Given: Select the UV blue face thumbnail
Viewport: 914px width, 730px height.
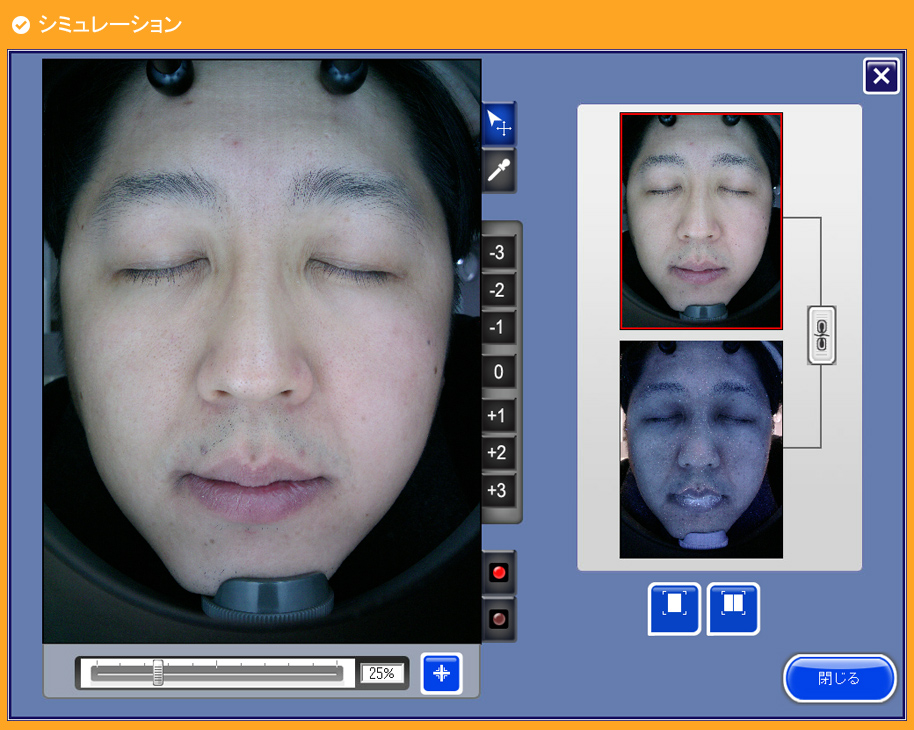Looking at the screenshot, I should click(x=701, y=449).
